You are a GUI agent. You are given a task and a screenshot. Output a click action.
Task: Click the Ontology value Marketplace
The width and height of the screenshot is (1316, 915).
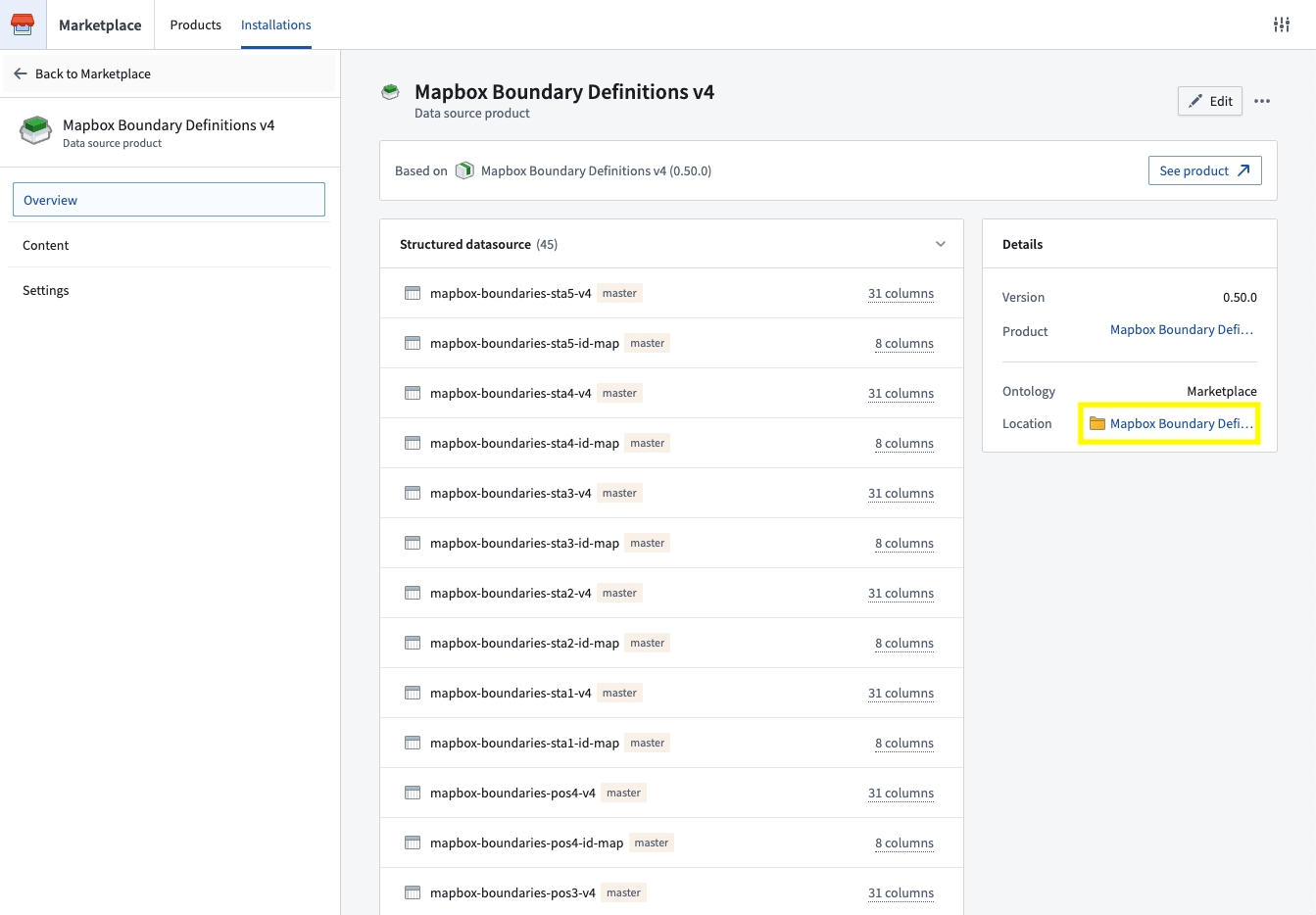[x=1222, y=391]
